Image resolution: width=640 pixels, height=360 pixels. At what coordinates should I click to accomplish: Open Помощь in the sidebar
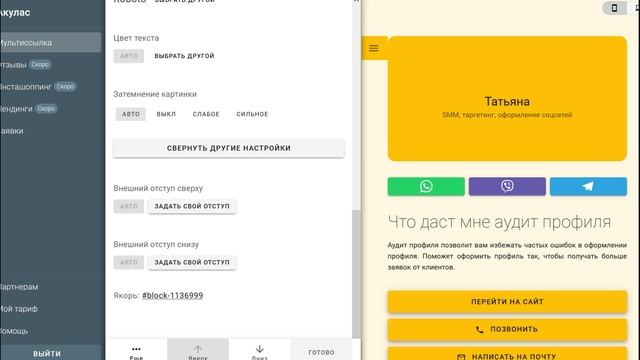click(14, 331)
